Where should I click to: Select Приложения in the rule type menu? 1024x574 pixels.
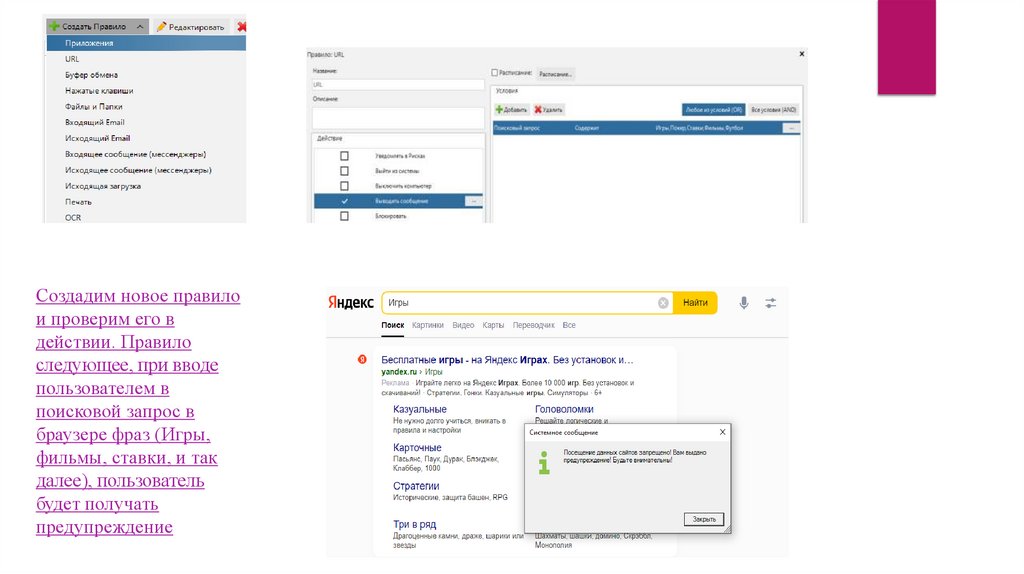(146, 43)
